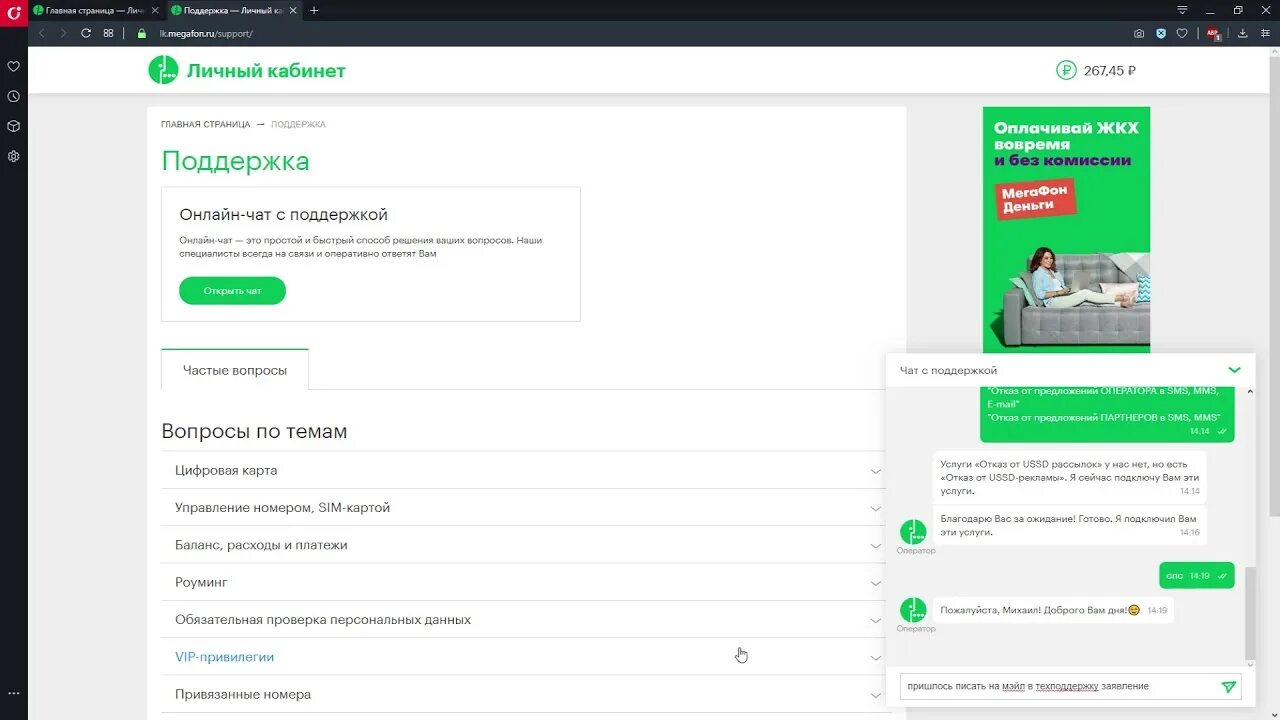
Task: Open the «Оплачивай ЖКХ» MegaFon Деньги banner
Action: click(1066, 230)
